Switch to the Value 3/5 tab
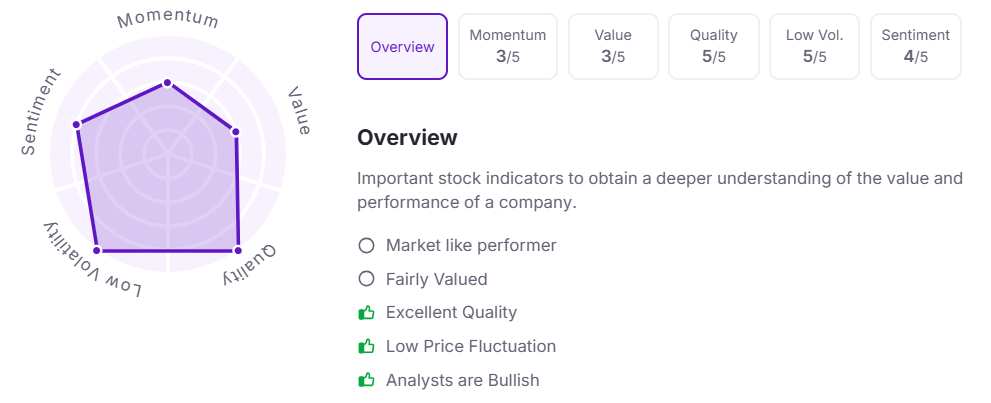The image size is (991, 403). [613, 47]
